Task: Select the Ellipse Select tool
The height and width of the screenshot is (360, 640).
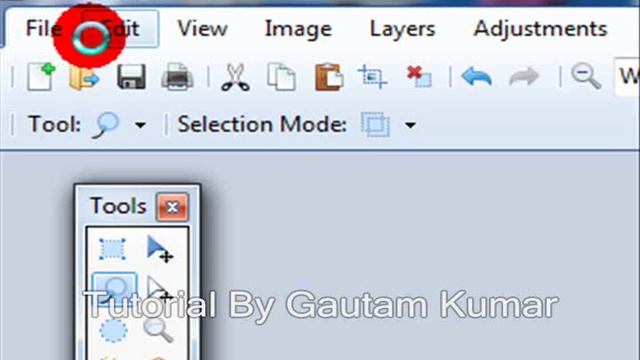Action: tap(113, 330)
